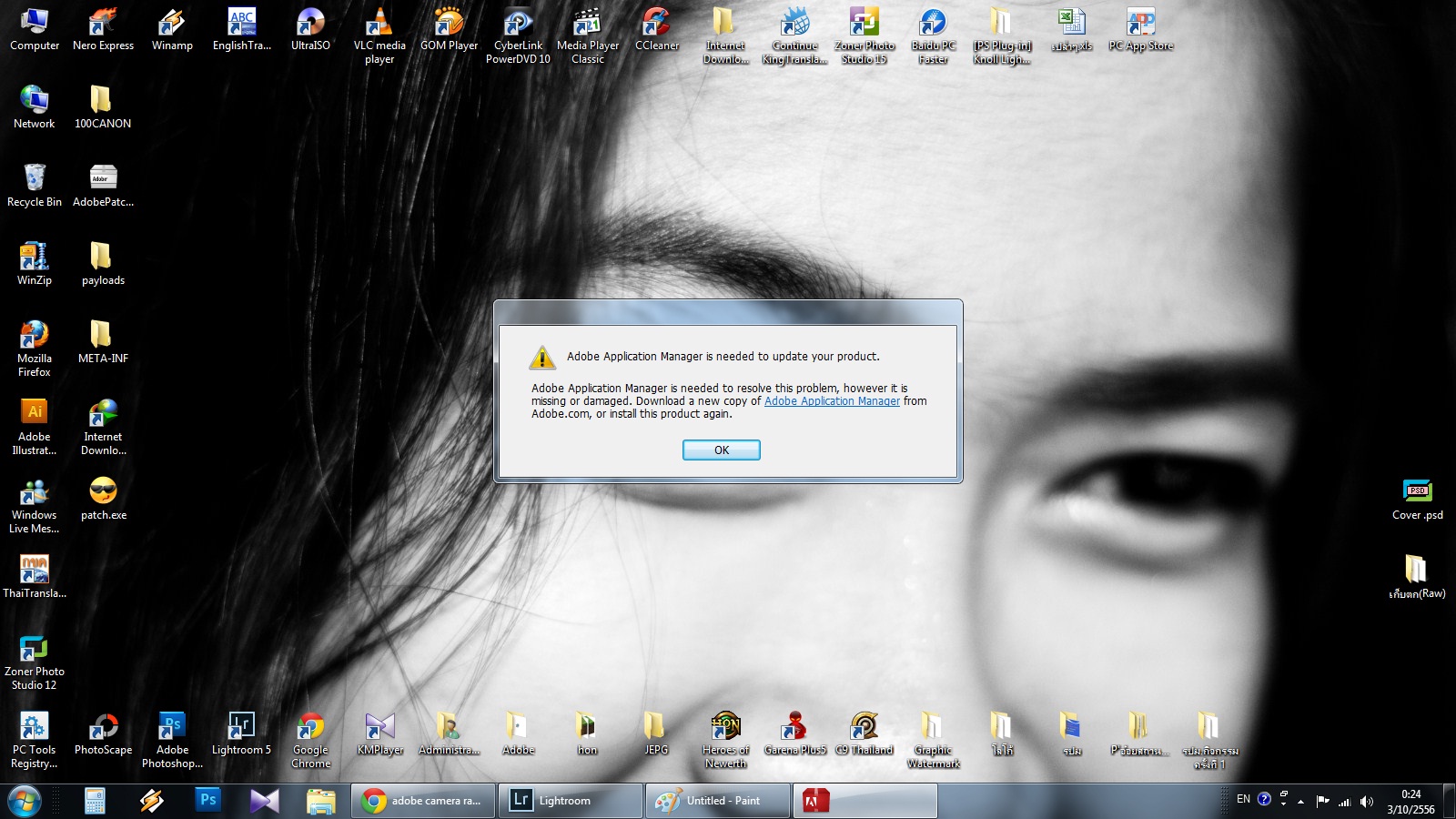Select the Windows Live Messenger icon
The width and height of the screenshot is (1456, 819).
click(35, 505)
